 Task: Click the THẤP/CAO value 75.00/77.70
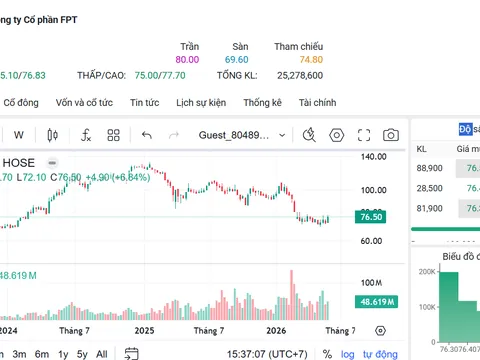click(160, 75)
